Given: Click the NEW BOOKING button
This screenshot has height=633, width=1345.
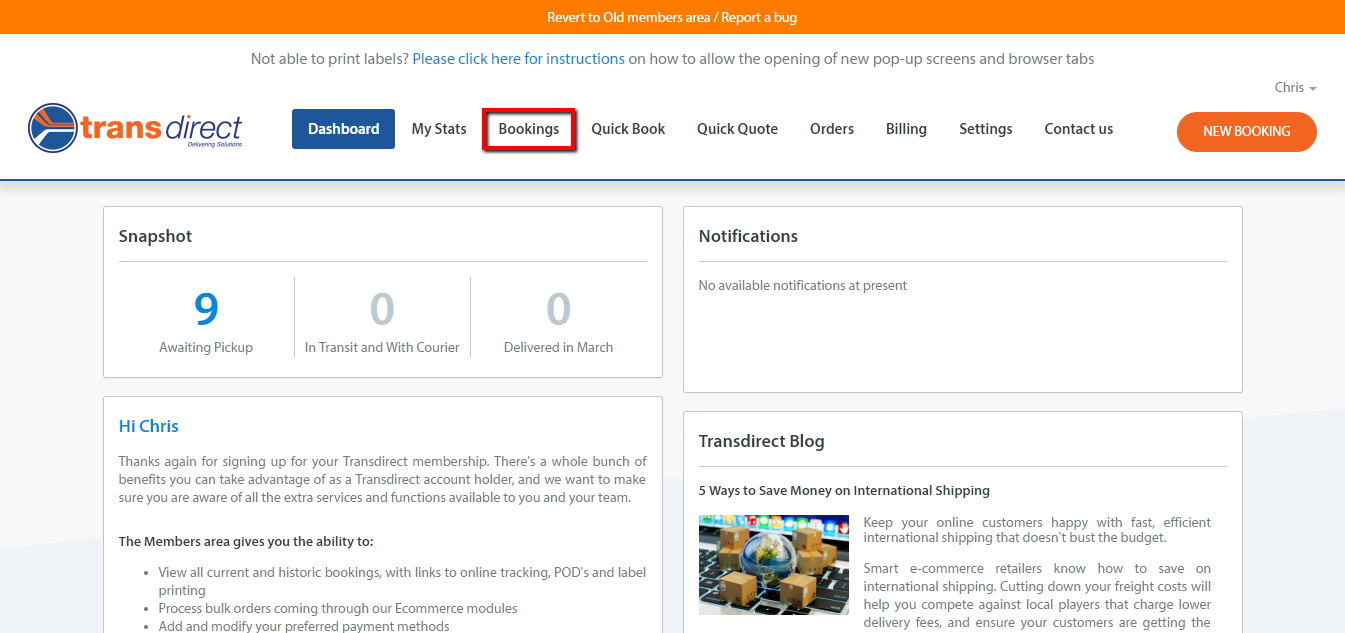Looking at the screenshot, I should pos(1247,132).
